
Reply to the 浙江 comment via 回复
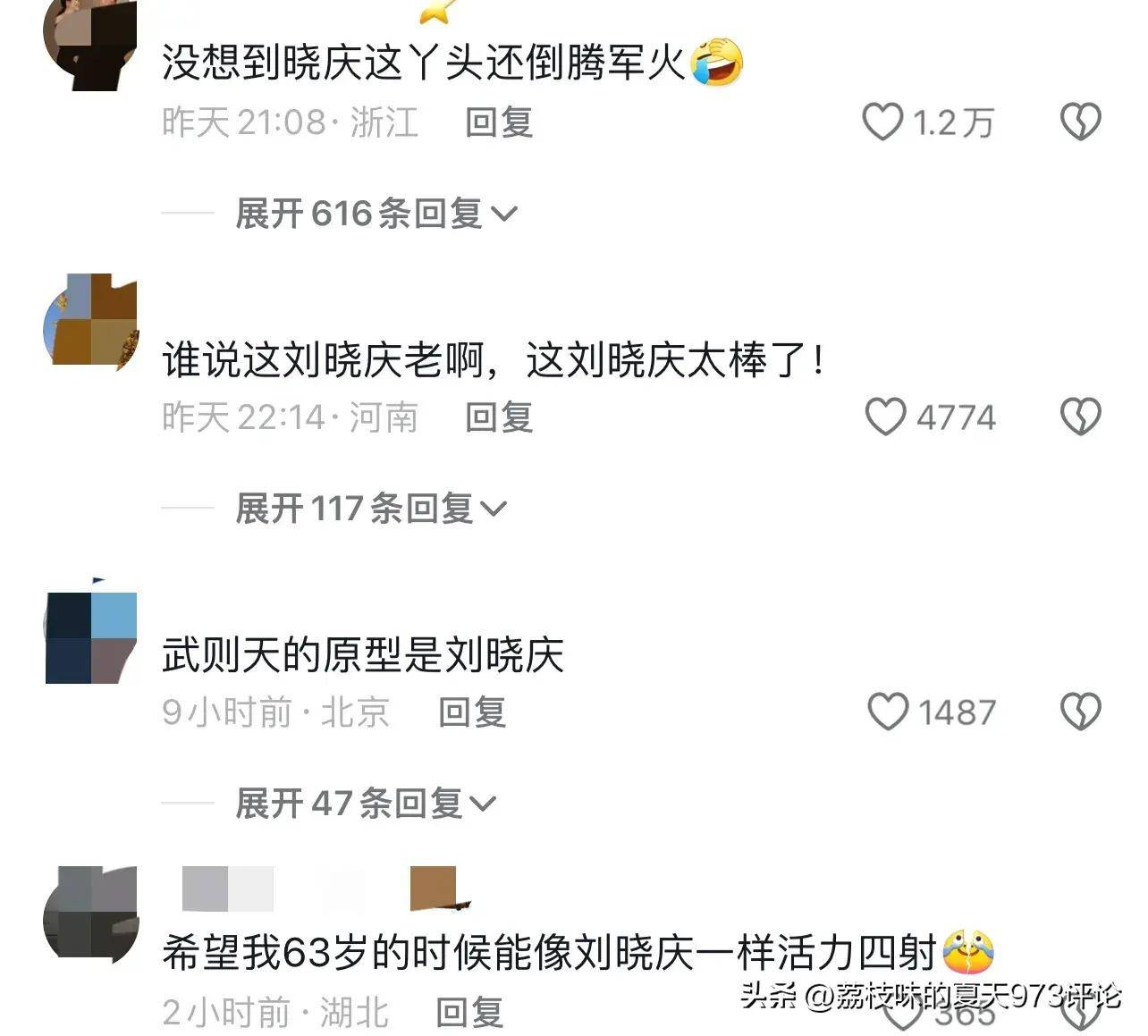(499, 122)
